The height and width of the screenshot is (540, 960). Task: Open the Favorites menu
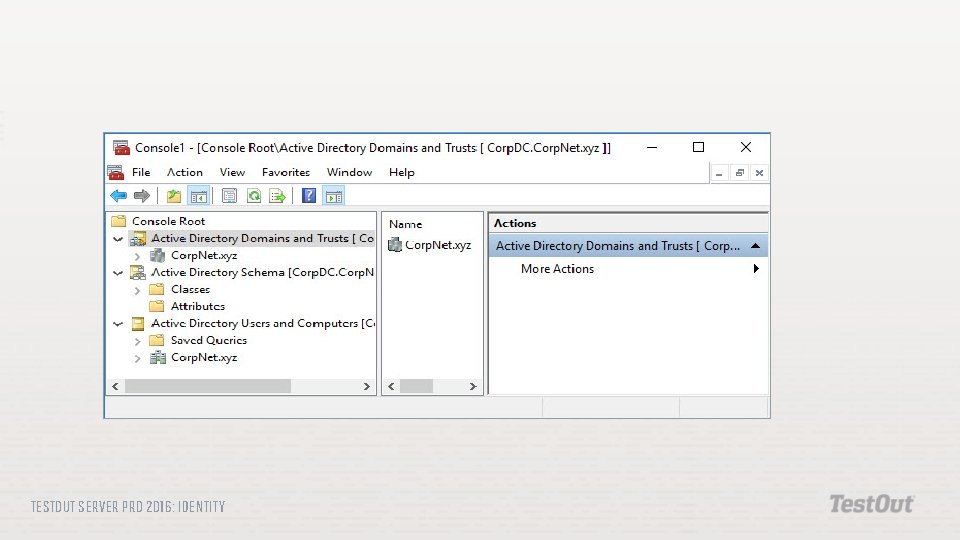[286, 173]
